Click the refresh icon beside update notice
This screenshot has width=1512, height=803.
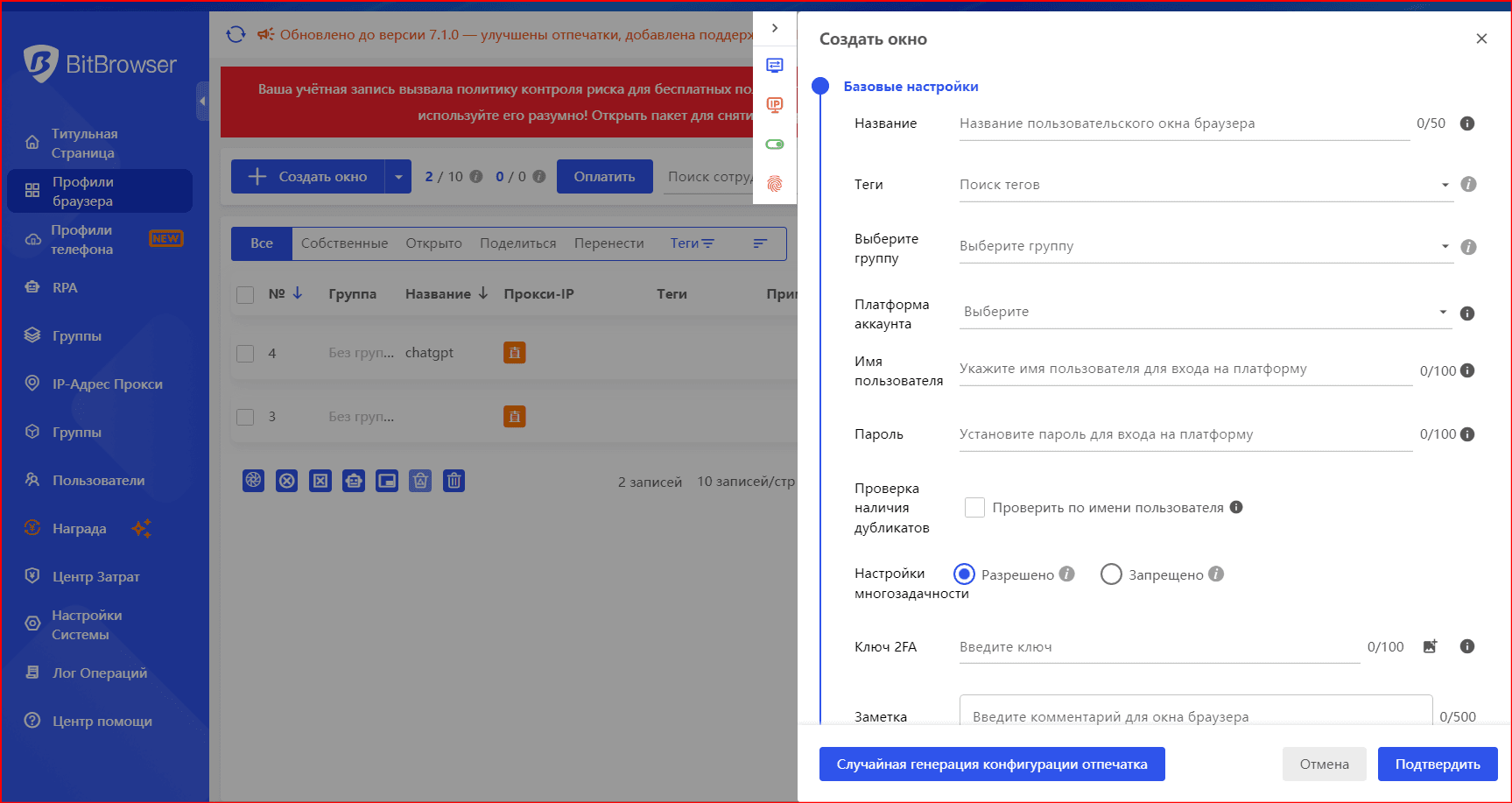pyautogui.click(x=236, y=34)
